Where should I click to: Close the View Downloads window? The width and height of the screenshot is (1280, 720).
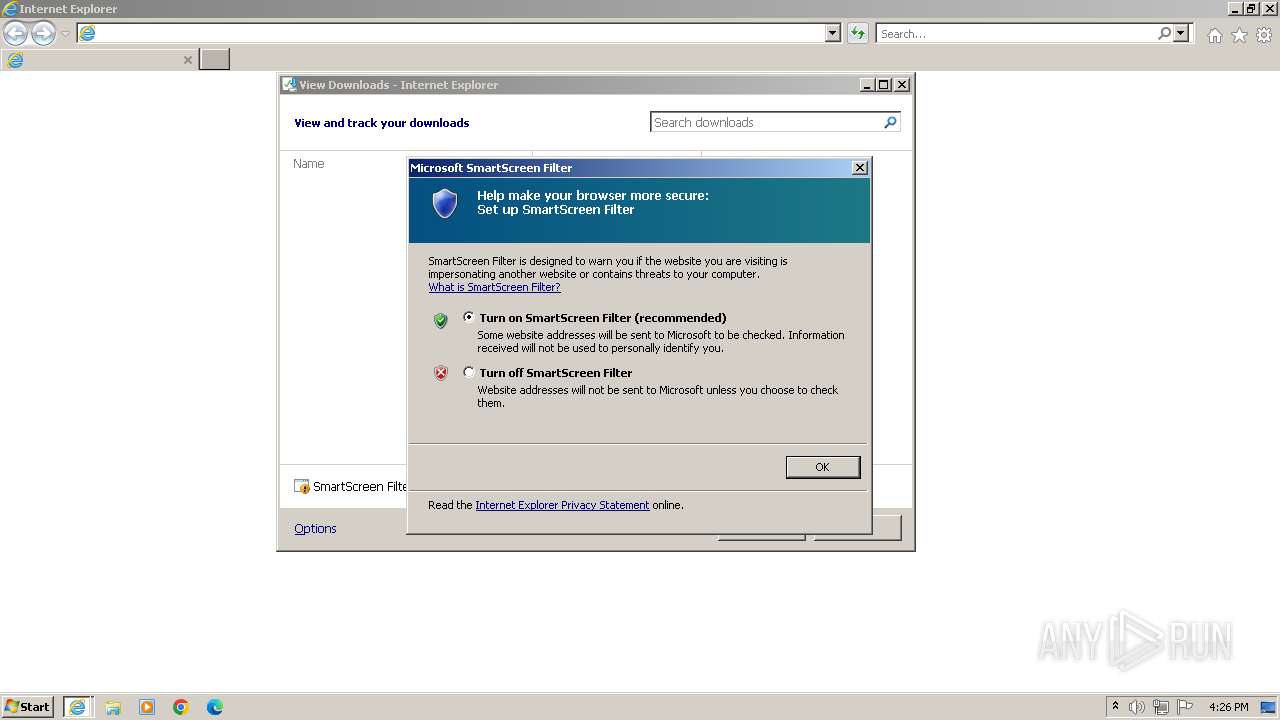click(x=901, y=85)
